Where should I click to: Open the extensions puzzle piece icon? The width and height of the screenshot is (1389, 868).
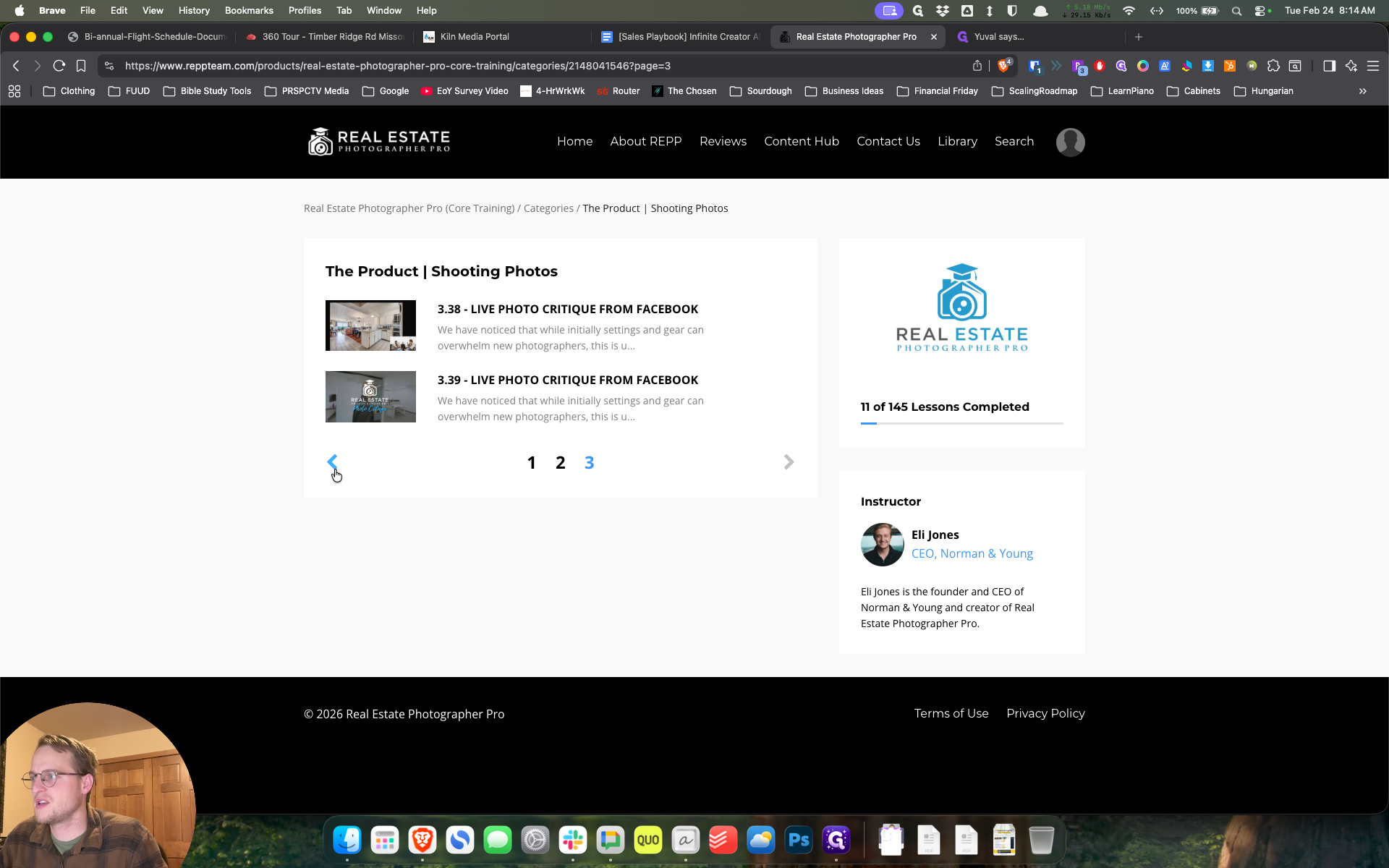click(1273, 66)
